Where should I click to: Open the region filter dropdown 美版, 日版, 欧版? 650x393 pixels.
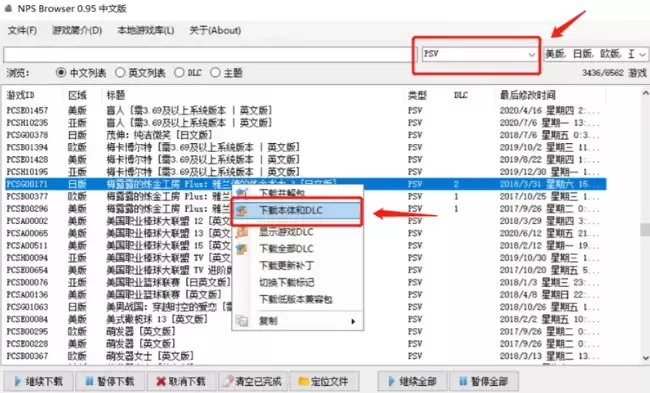point(596,54)
